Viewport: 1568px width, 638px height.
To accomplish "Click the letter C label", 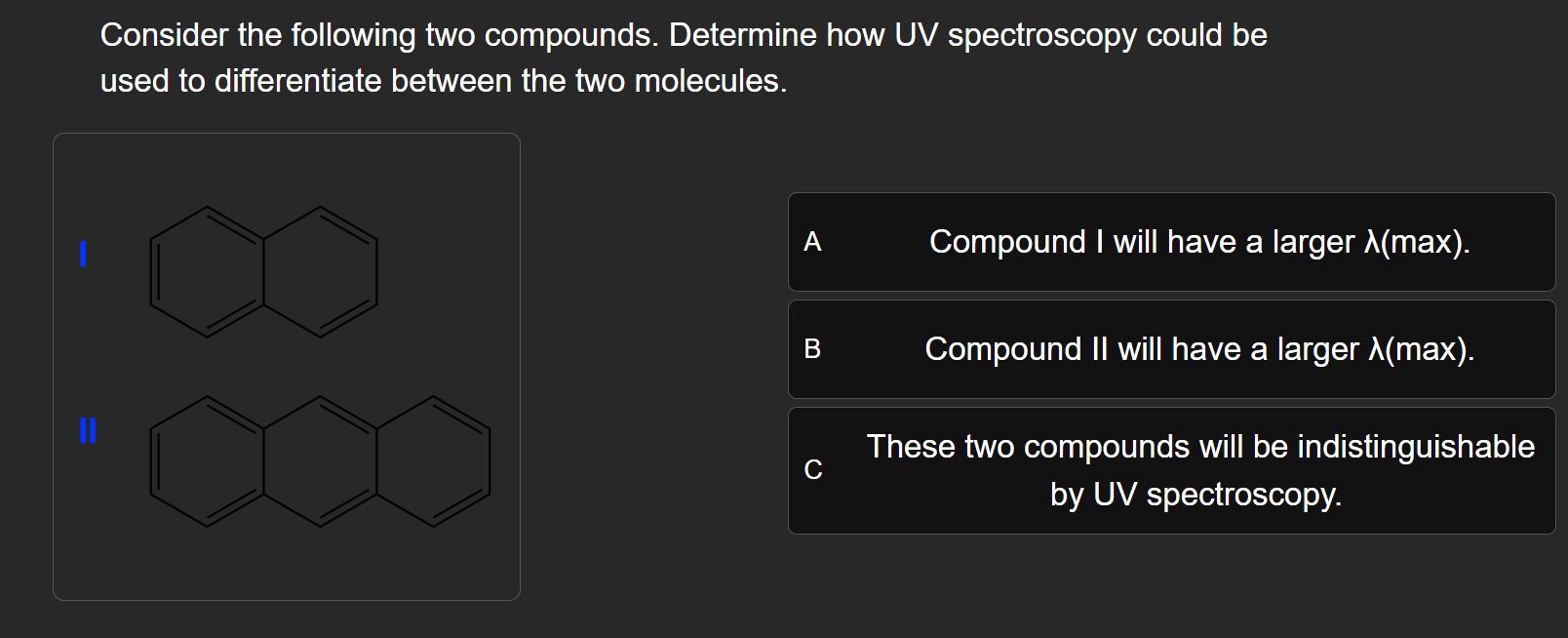I will [812, 470].
